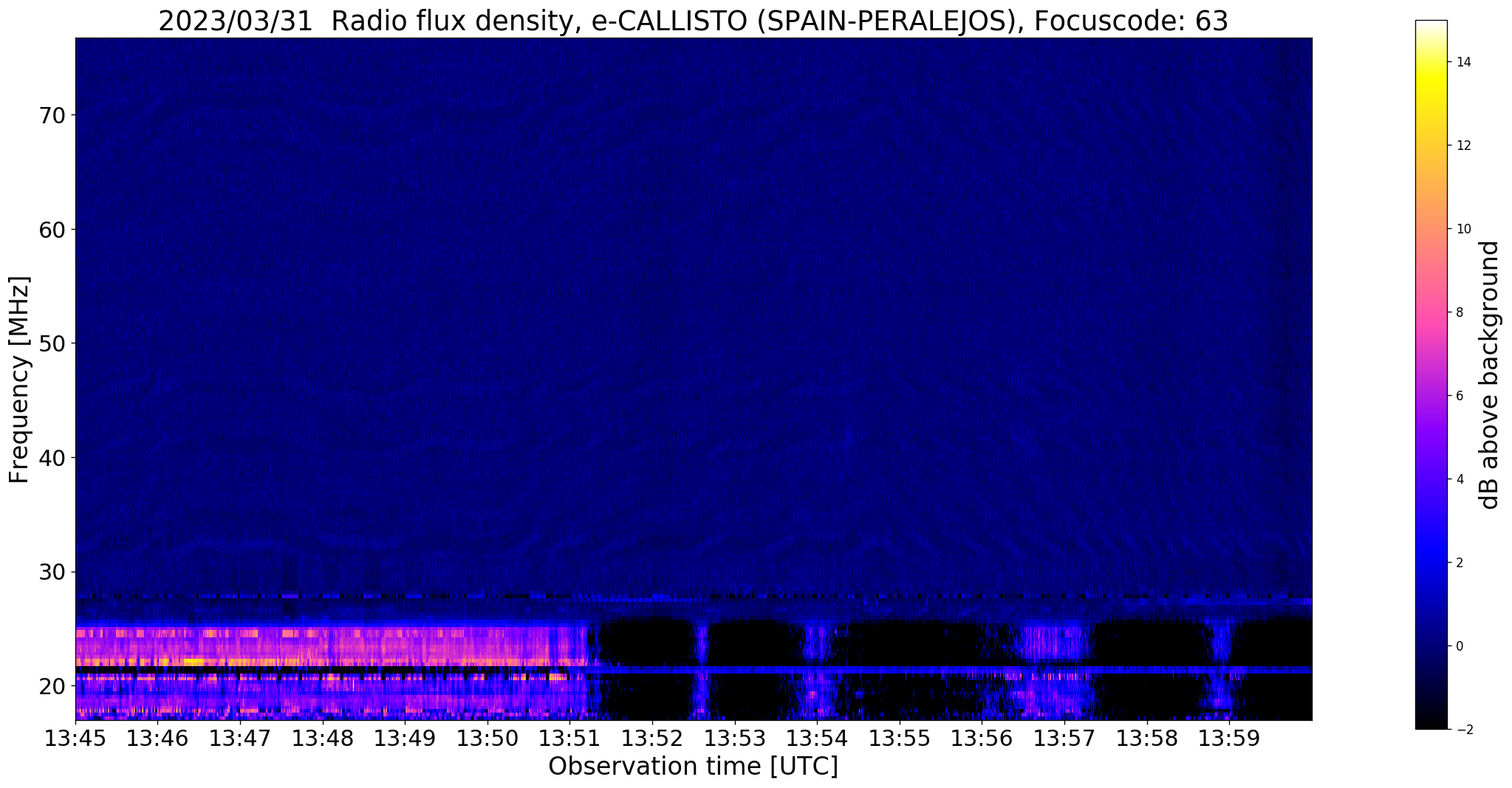Click the bright yellow burst near 13:46 at 22 MHz
The width and height of the screenshot is (1512, 788).
(x=194, y=661)
